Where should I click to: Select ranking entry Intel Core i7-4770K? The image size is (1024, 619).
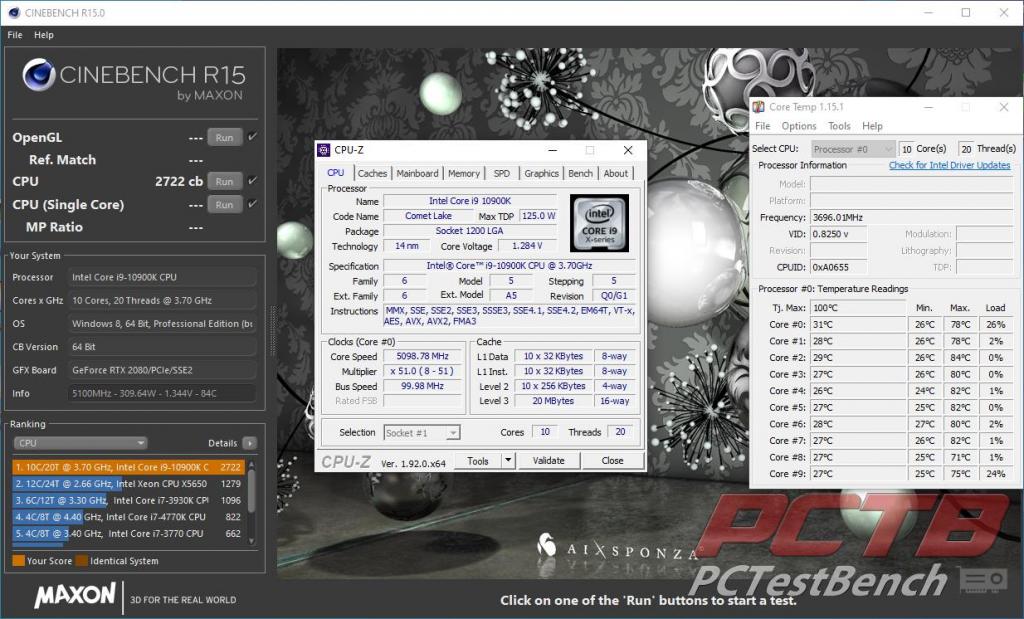pos(128,516)
